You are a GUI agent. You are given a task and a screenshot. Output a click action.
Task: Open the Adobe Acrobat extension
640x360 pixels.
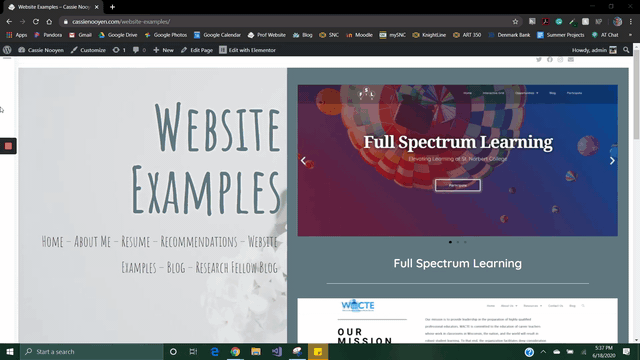pyautogui.click(x=545, y=22)
